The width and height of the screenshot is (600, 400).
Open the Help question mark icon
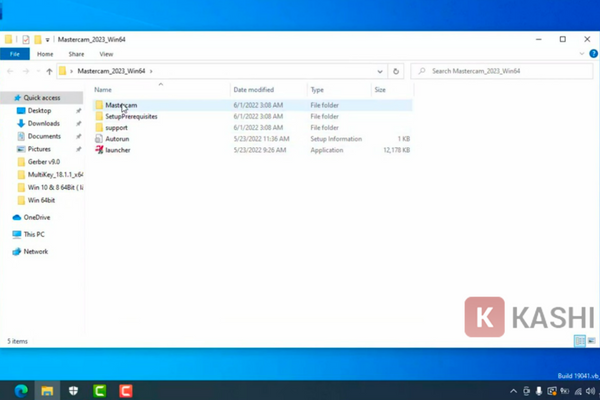point(594,54)
